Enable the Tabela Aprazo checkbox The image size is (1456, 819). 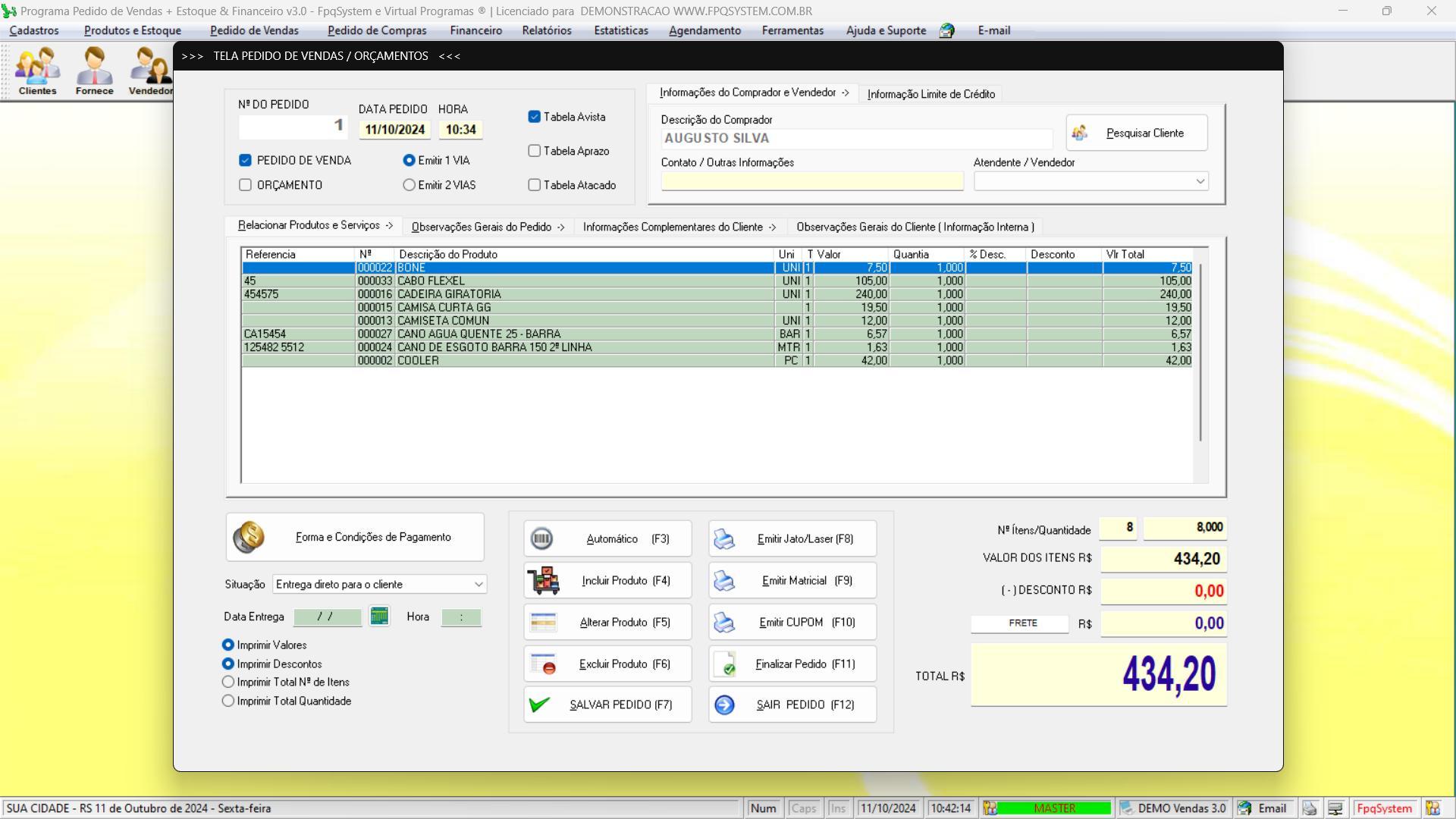point(535,151)
